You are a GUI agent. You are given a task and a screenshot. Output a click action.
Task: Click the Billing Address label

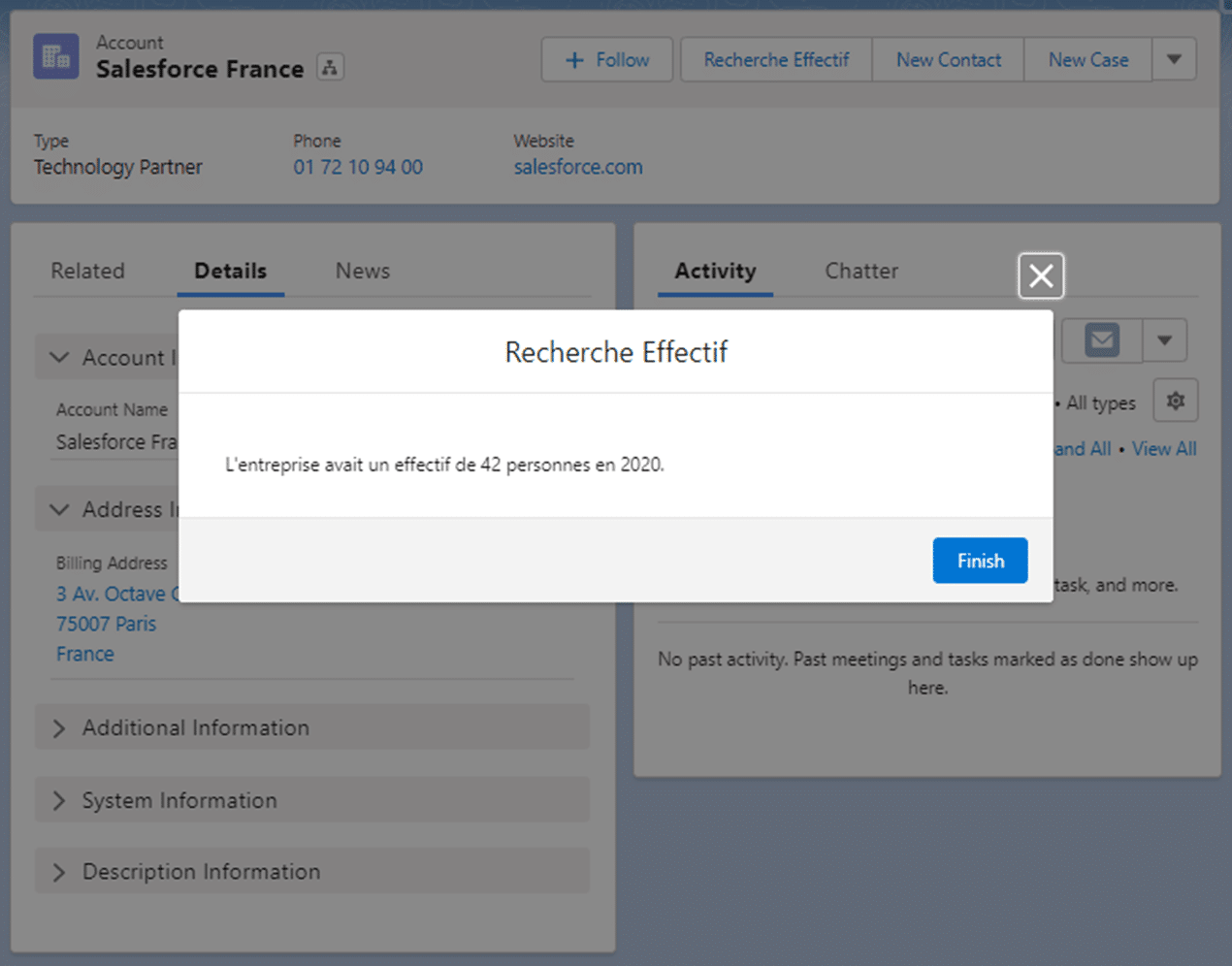tap(112, 563)
